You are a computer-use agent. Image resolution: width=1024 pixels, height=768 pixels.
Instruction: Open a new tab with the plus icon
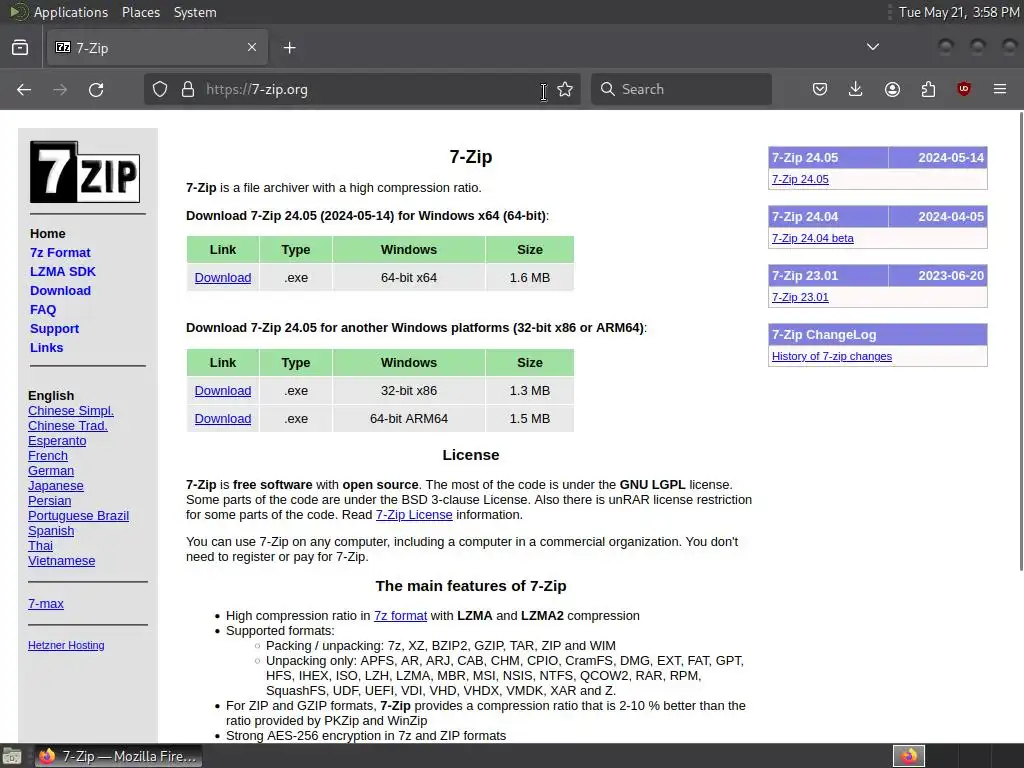(x=289, y=48)
